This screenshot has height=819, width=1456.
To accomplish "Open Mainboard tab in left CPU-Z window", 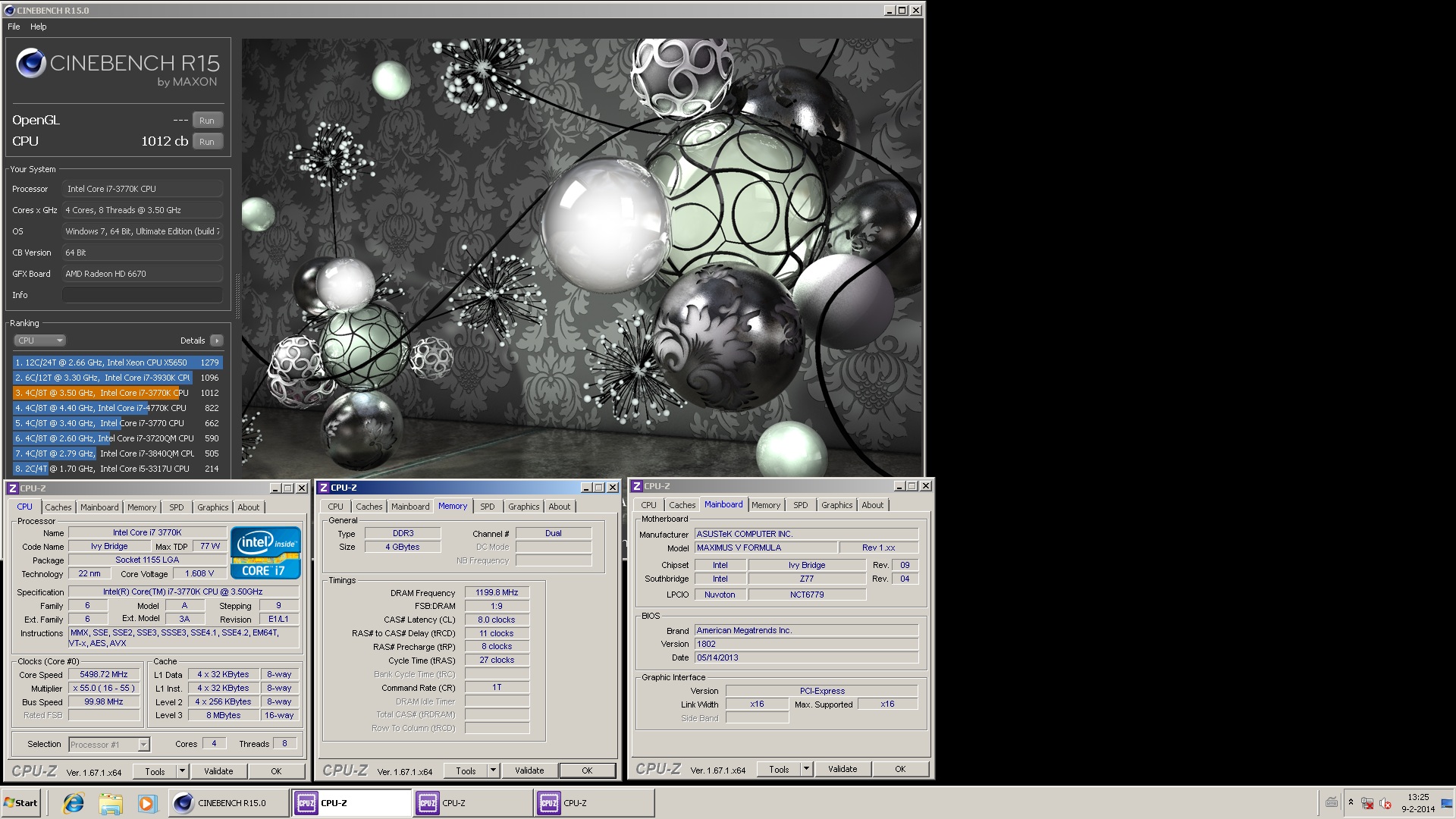I will point(99,507).
